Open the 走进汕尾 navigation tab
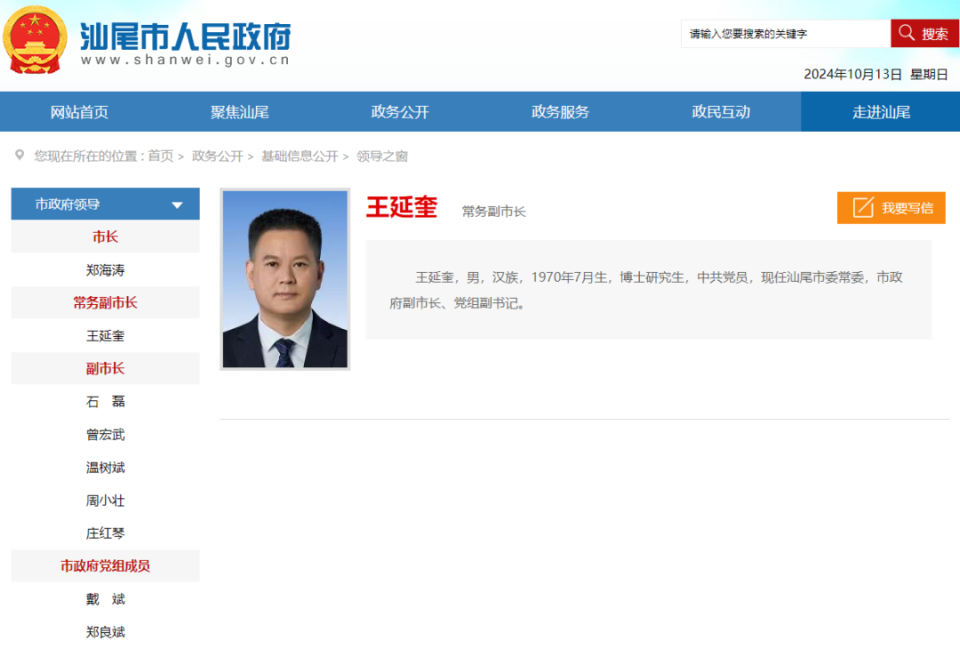Screen dimensions: 960x658 click(878, 111)
